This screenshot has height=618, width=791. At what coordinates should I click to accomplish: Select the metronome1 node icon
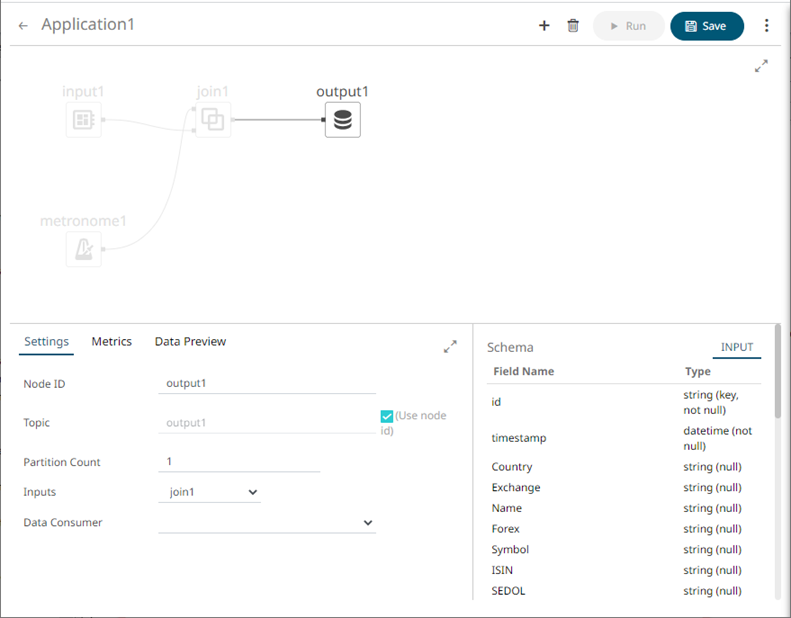coord(84,249)
